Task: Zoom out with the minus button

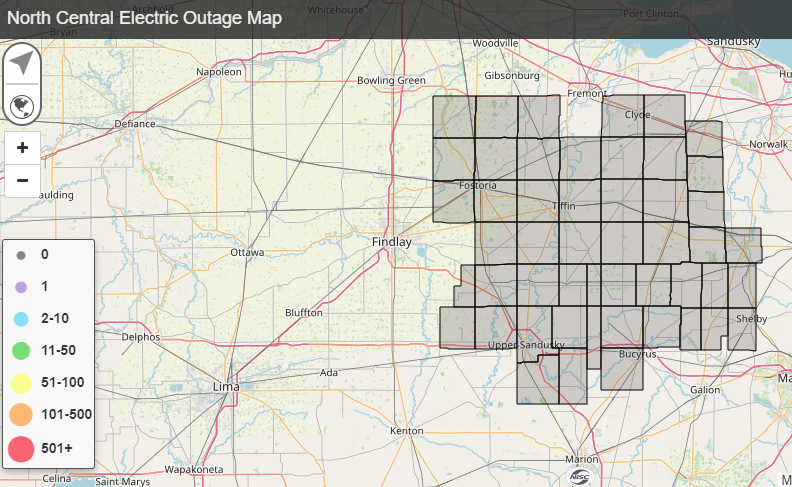Action: [22, 181]
